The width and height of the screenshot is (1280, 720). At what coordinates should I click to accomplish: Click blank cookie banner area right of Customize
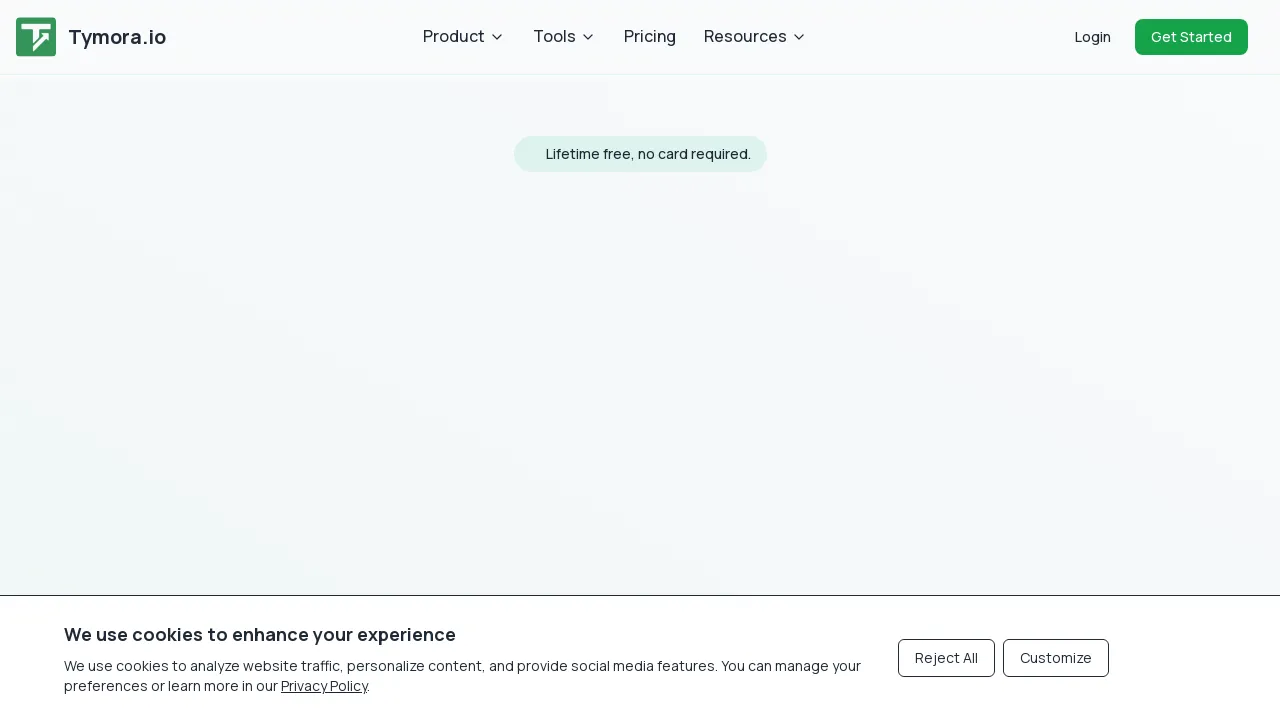(x=1190, y=658)
